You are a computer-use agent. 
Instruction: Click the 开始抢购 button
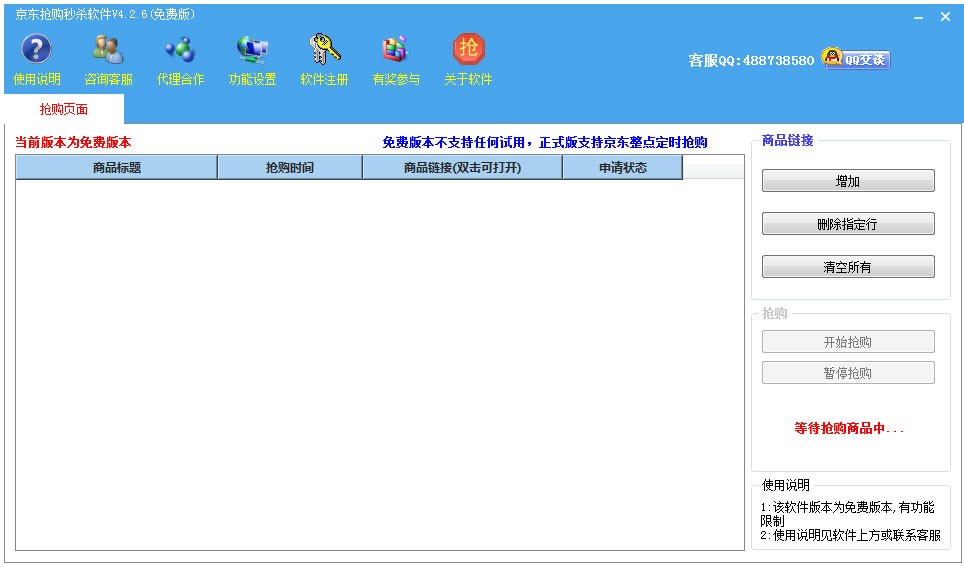point(847,342)
